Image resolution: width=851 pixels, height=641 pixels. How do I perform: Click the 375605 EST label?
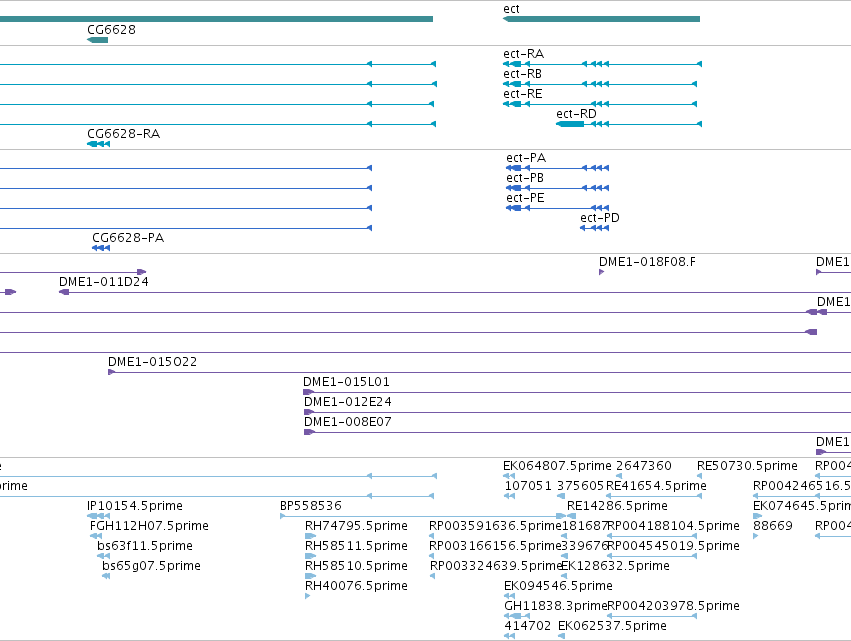pyautogui.click(x=580, y=486)
